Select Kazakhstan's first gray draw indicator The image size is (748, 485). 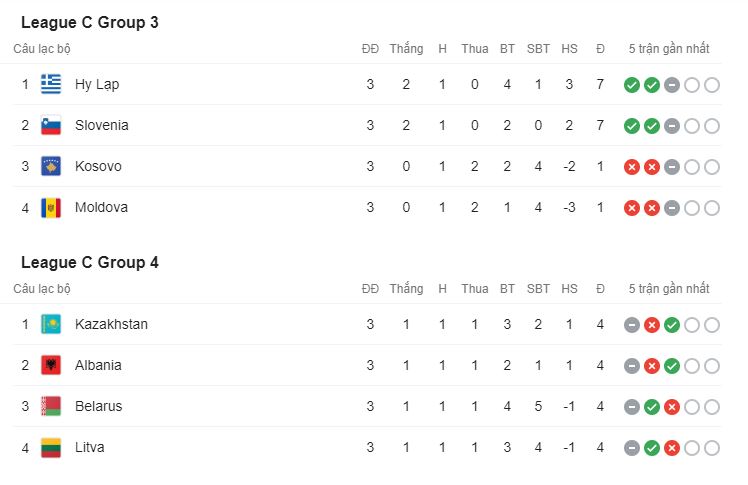[632, 325]
